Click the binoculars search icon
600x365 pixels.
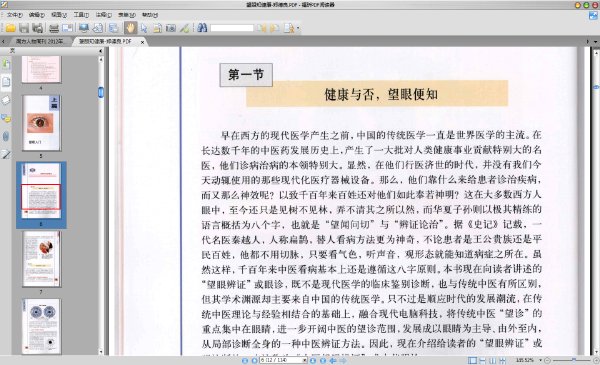pyautogui.click(x=202, y=28)
